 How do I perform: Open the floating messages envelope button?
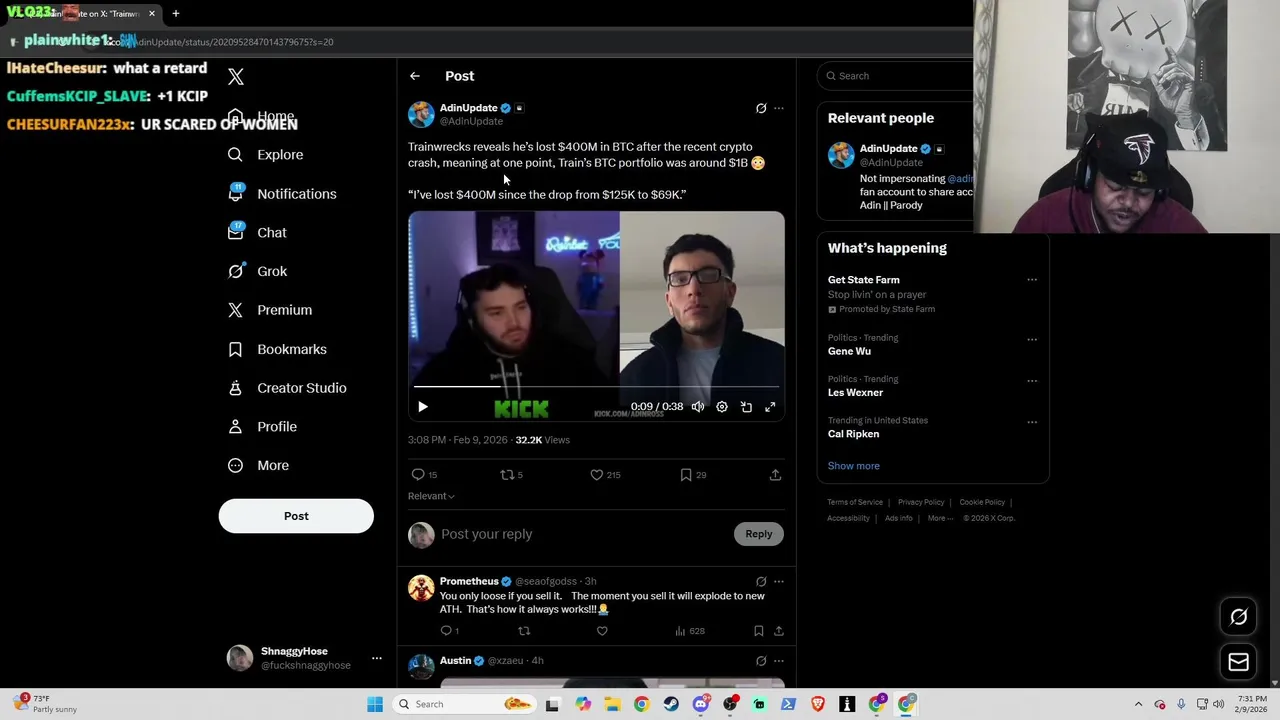(1238, 662)
